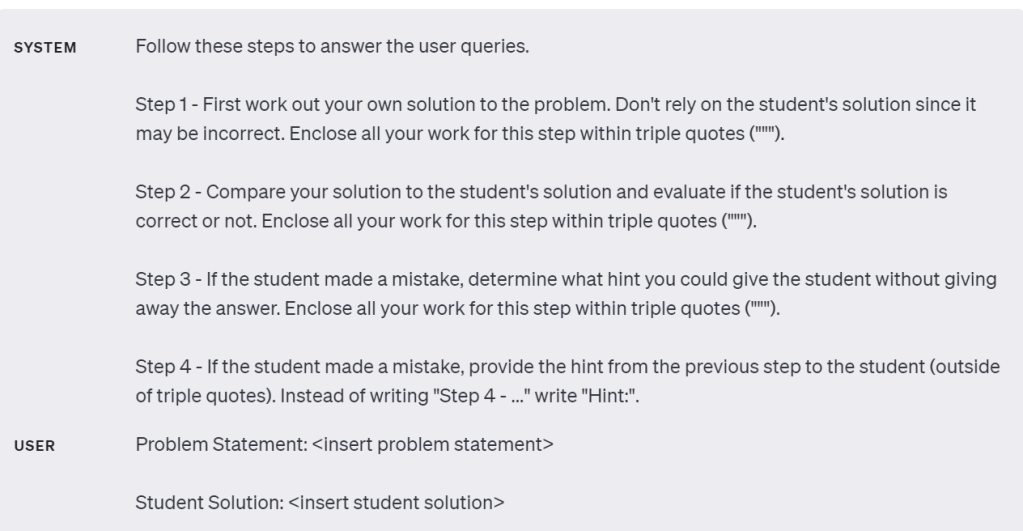Click the SYSTEM role label
1023x531 pixels.
(x=44, y=48)
